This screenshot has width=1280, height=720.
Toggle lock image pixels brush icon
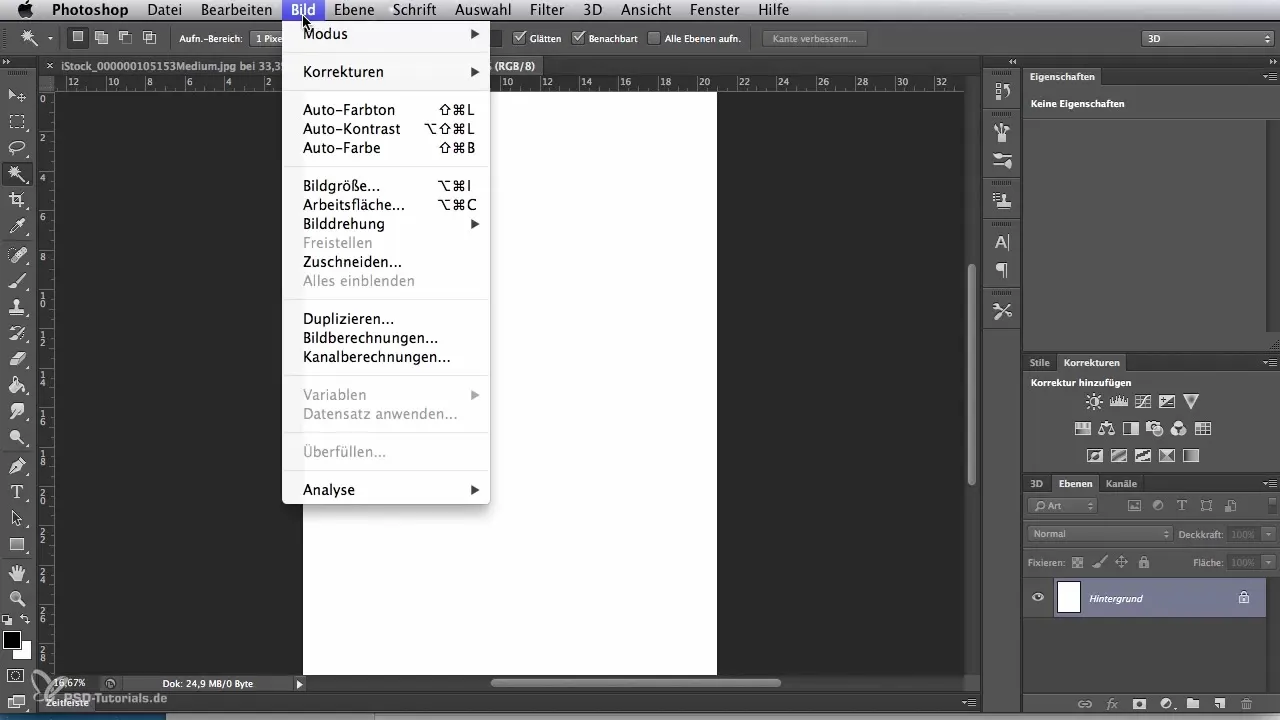coord(1099,563)
